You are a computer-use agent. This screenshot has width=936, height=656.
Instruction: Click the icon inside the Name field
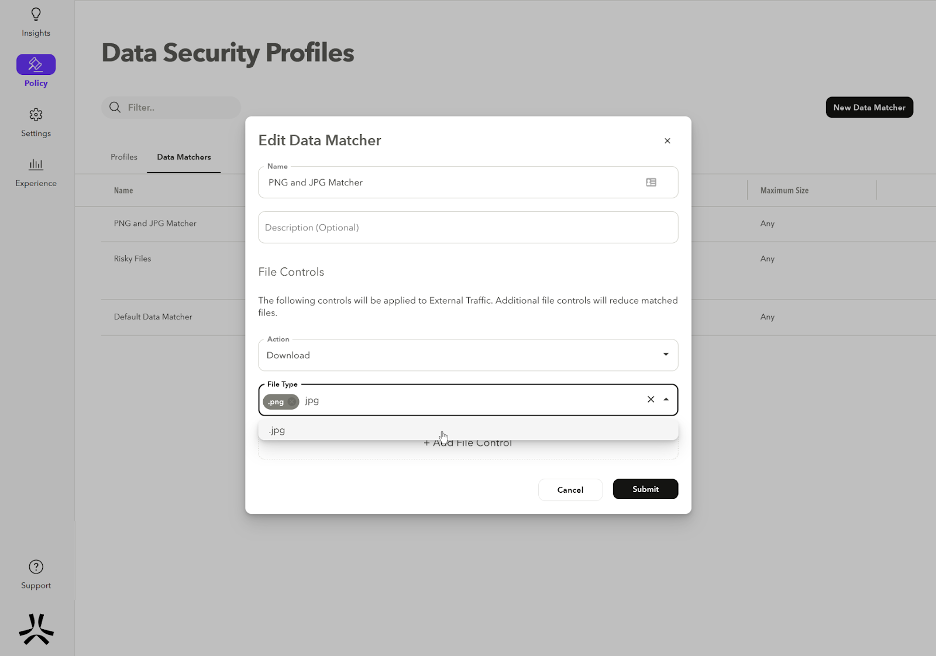tap(651, 183)
